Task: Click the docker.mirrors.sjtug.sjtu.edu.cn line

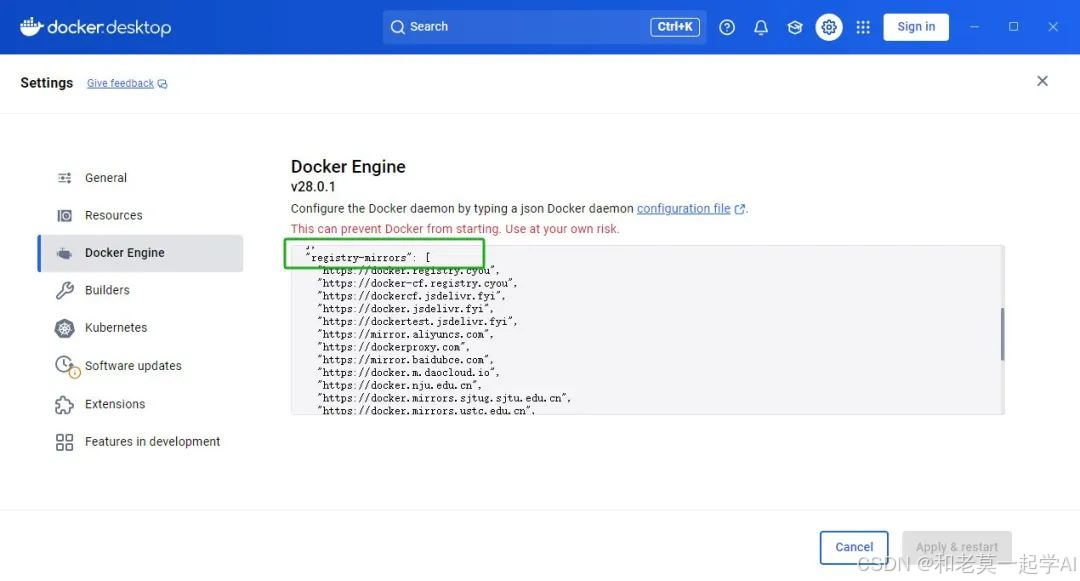Action: pos(444,398)
